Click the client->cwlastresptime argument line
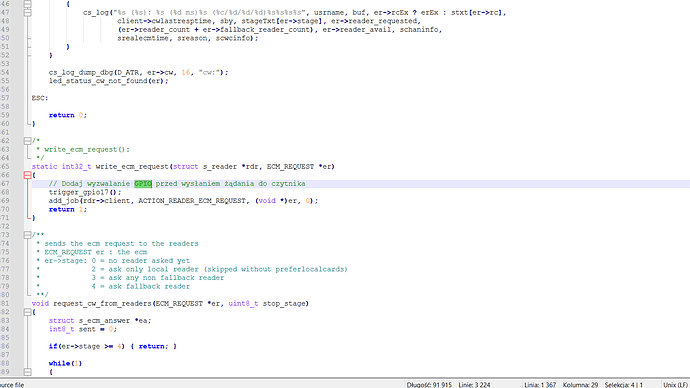690x388 pixels. [269, 21]
